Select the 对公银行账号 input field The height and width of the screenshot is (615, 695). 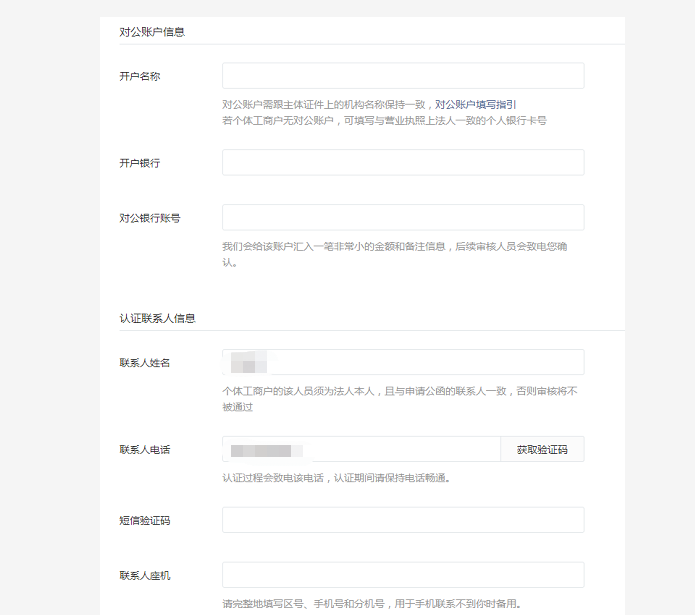coord(402,217)
